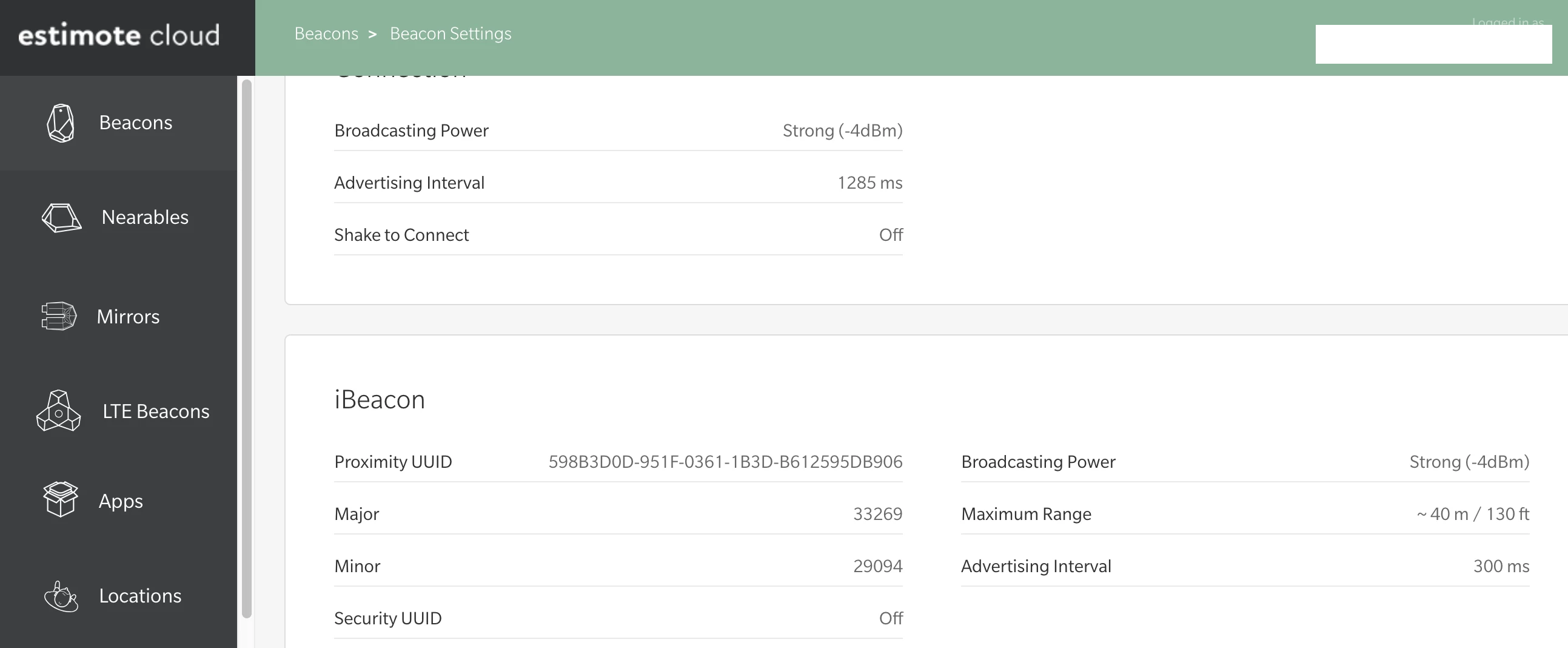Select the Locations menu label
The width and height of the screenshot is (1568, 648).
[x=141, y=596]
